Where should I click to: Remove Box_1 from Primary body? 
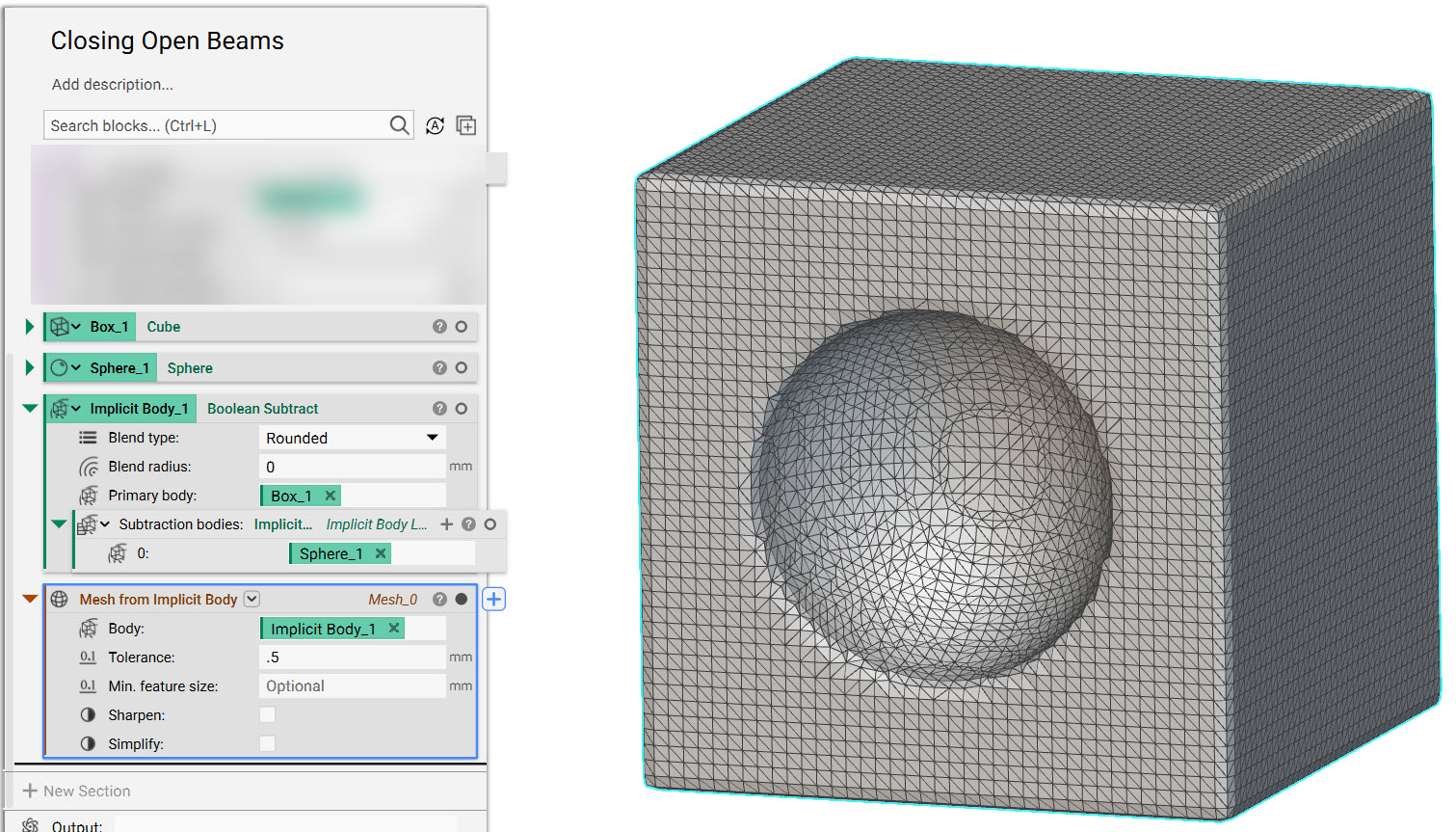point(331,496)
